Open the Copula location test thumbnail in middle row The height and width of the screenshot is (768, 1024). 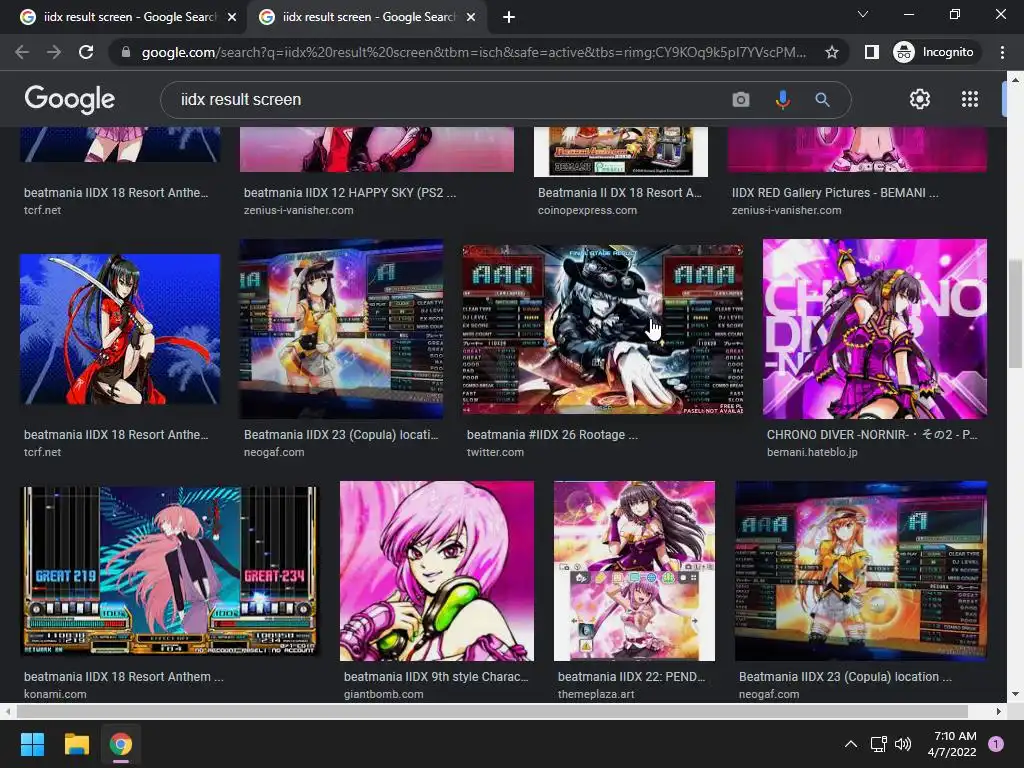click(341, 328)
